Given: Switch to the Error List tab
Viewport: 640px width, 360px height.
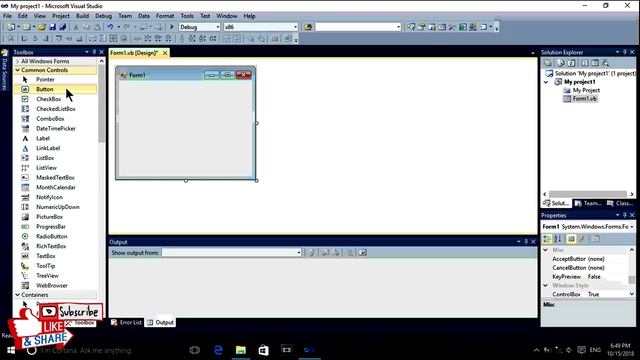Looking at the screenshot, I should click(x=127, y=322).
